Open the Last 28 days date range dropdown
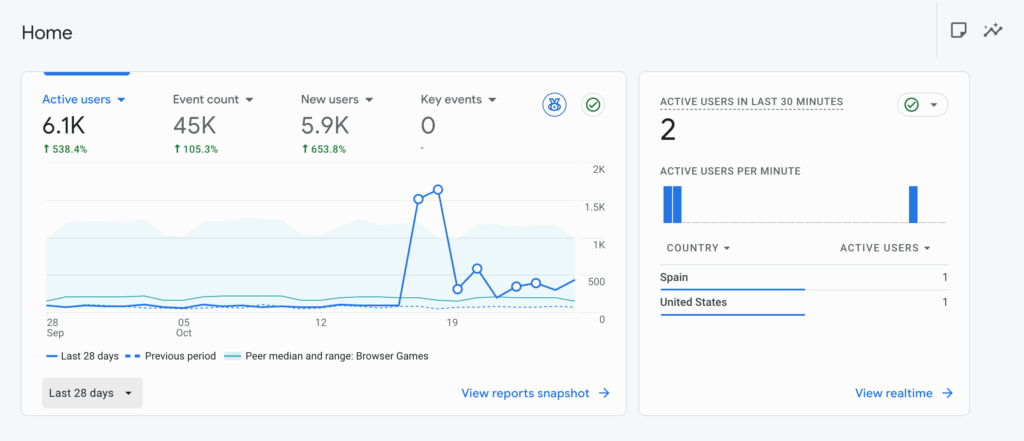1024x441 pixels. 92,393
